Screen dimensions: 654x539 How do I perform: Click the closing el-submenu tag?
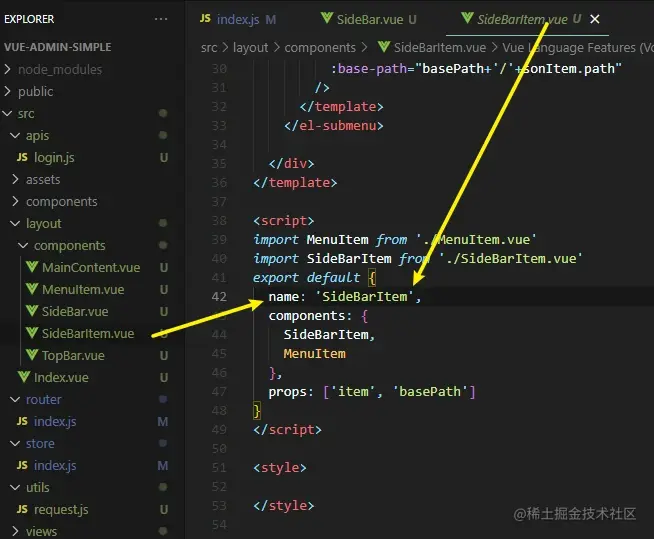(x=334, y=126)
